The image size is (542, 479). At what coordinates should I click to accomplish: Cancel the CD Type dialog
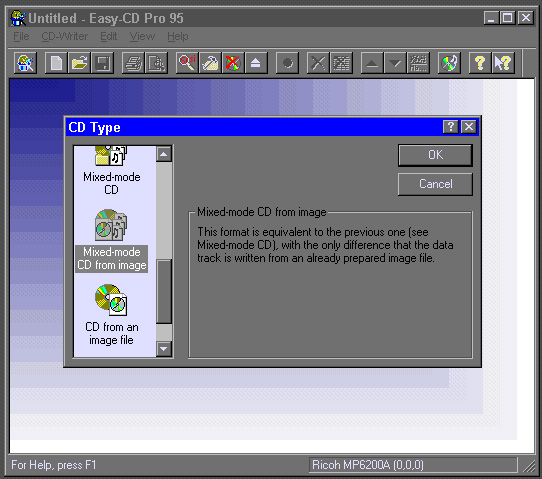(435, 184)
